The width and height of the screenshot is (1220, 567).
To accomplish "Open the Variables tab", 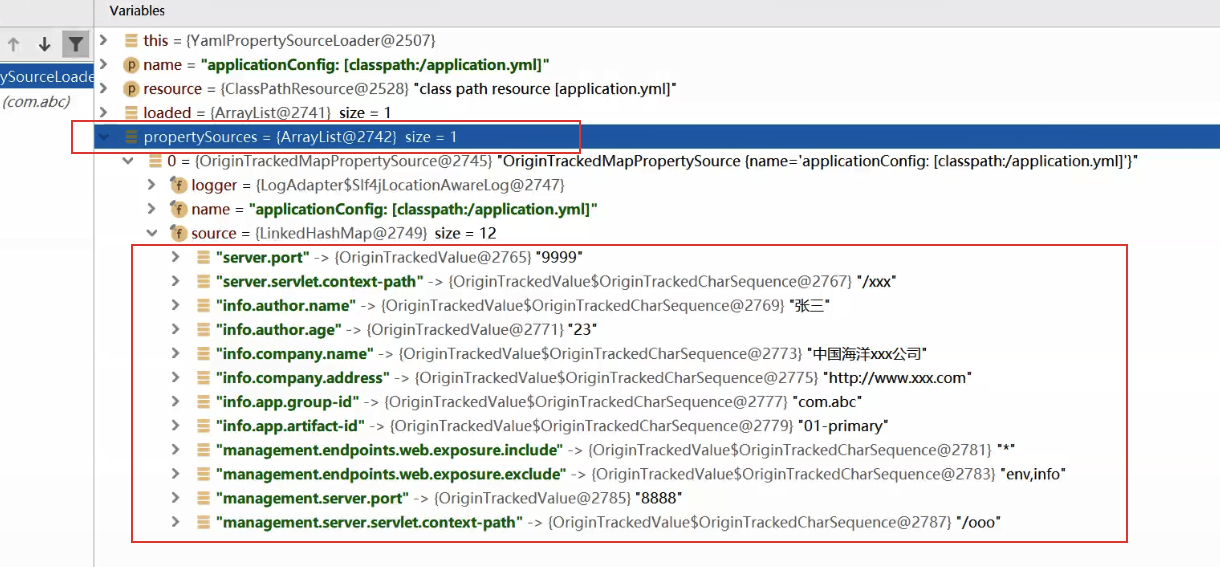I will coord(137,11).
